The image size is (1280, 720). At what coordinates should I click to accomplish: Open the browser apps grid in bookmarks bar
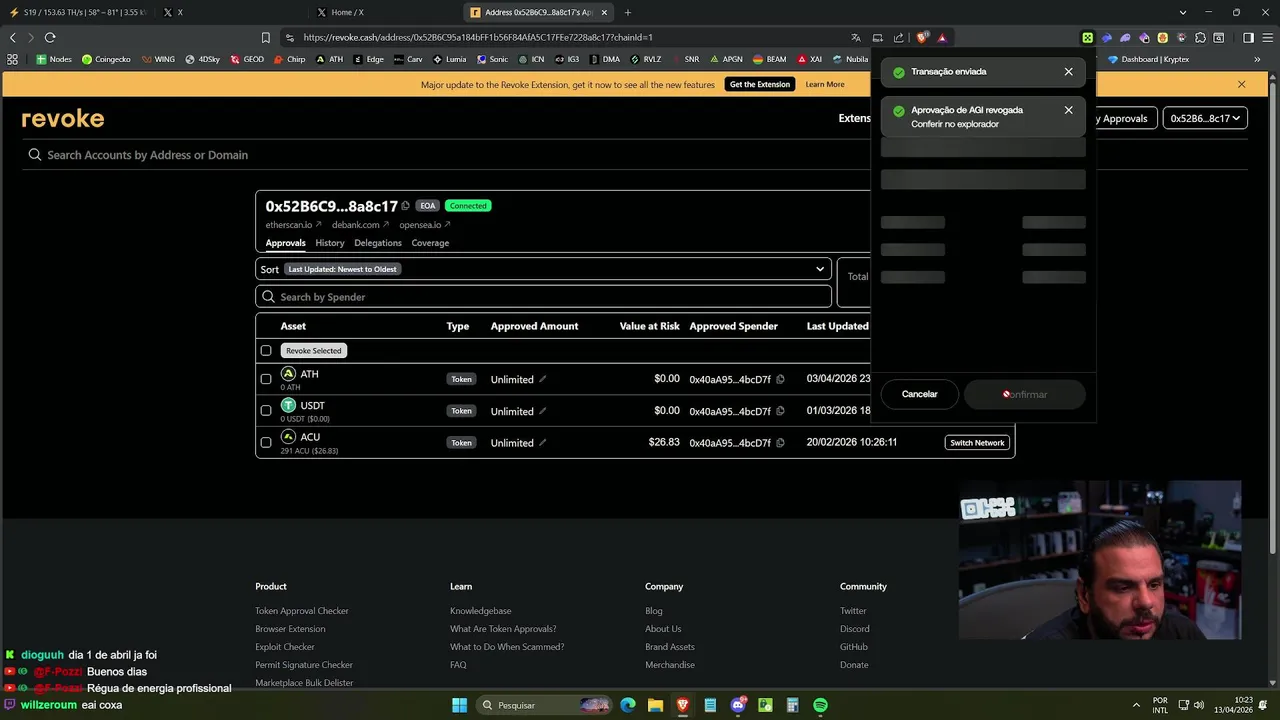[12, 59]
